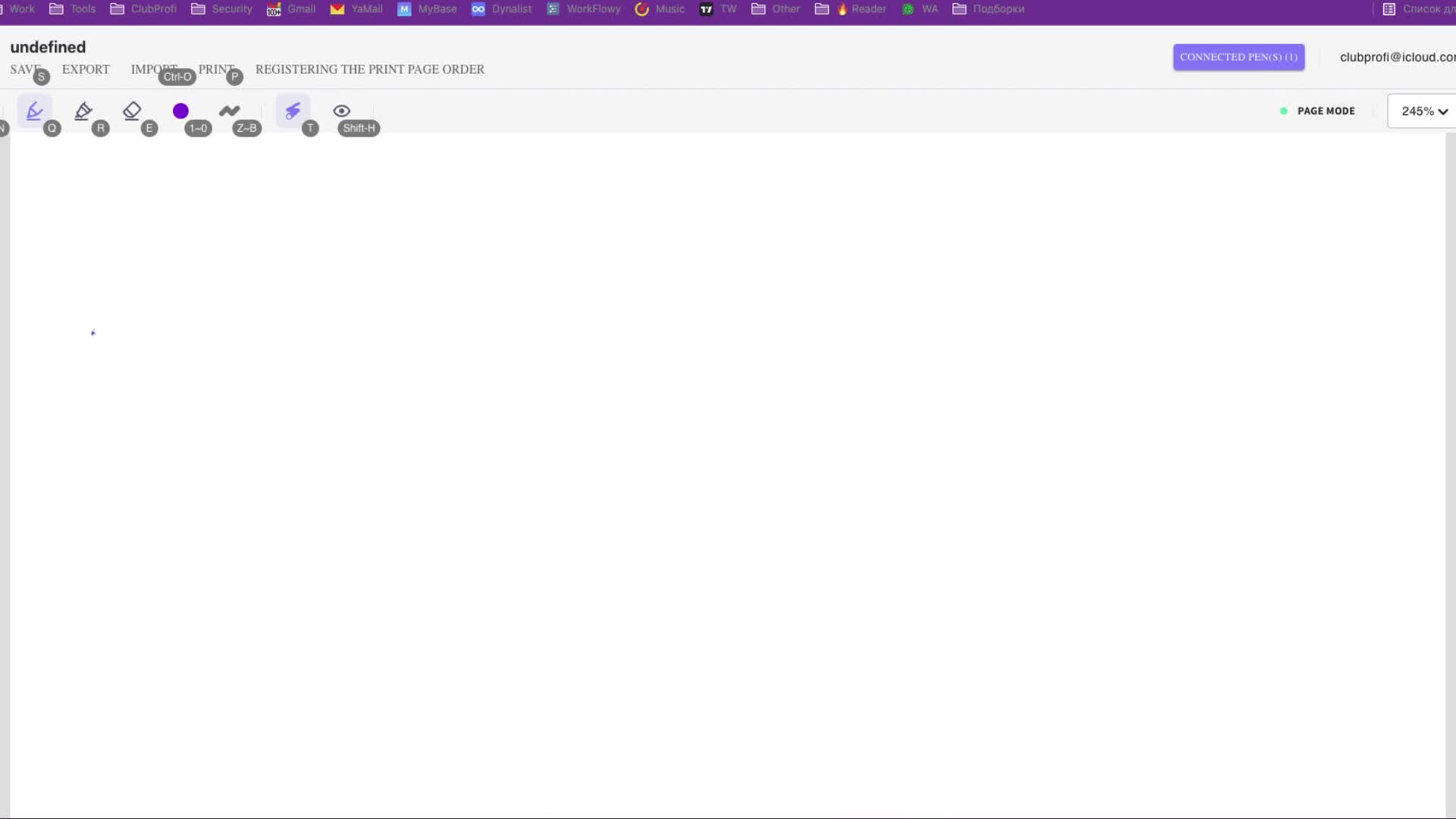The height and width of the screenshot is (819, 1456).
Task: Click the chevron arrow beside 245%
Action: pos(1442,111)
